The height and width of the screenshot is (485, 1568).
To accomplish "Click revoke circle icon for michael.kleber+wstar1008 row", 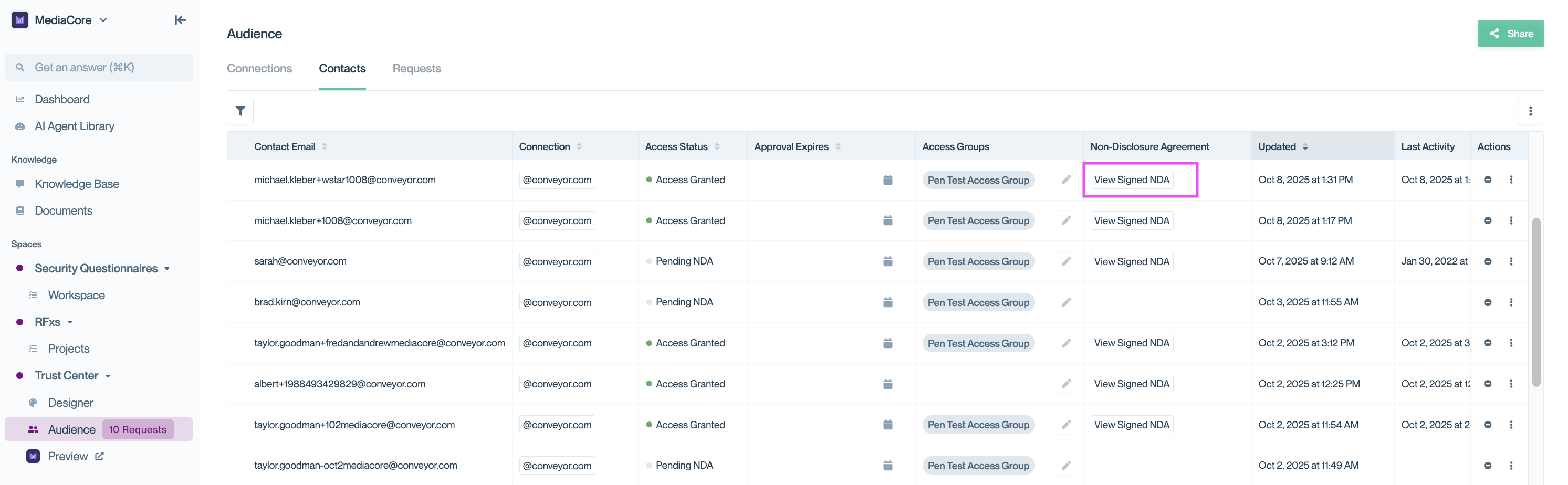I will click(1487, 180).
